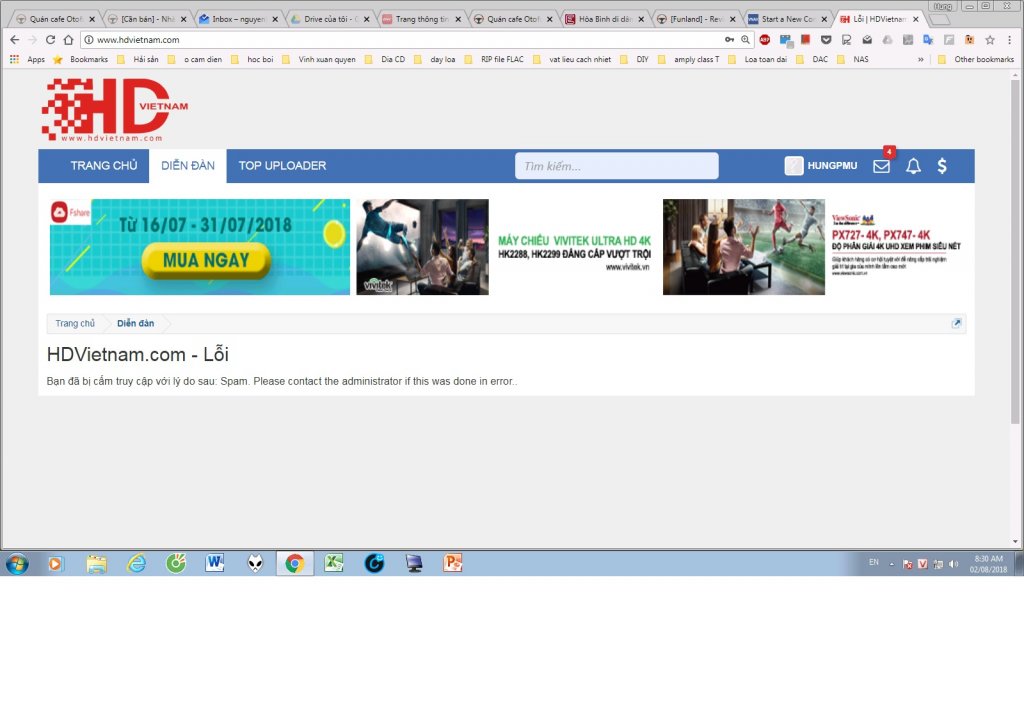Open Microsoft Excel from the taskbar

tap(334, 563)
